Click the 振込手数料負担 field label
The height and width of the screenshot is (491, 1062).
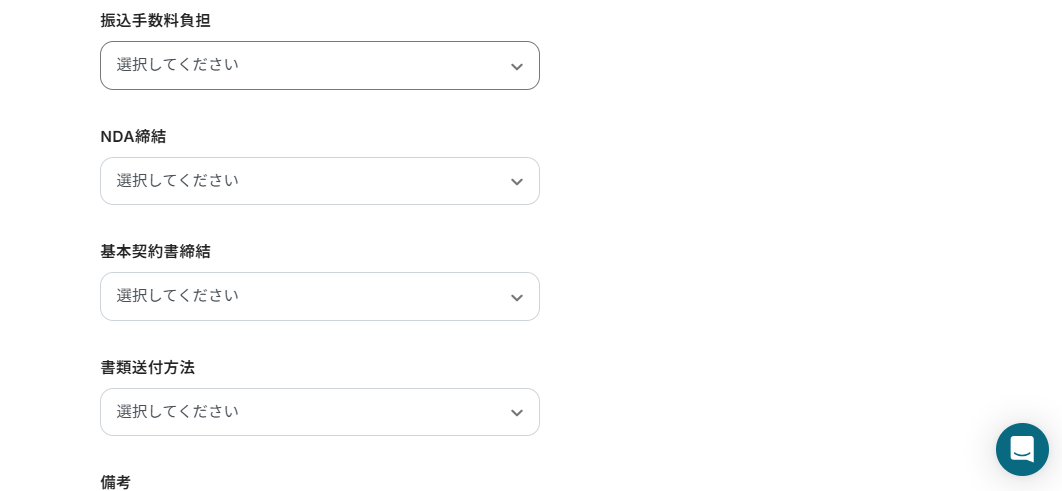coord(155,20)
